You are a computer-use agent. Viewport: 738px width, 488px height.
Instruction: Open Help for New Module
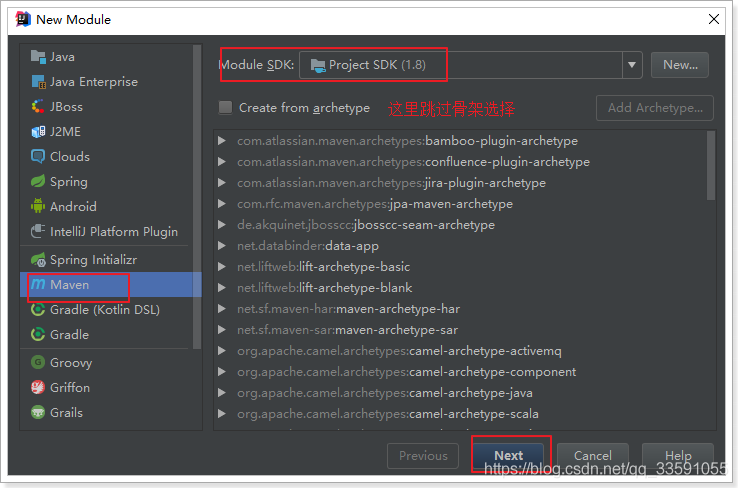click(678, 456)
